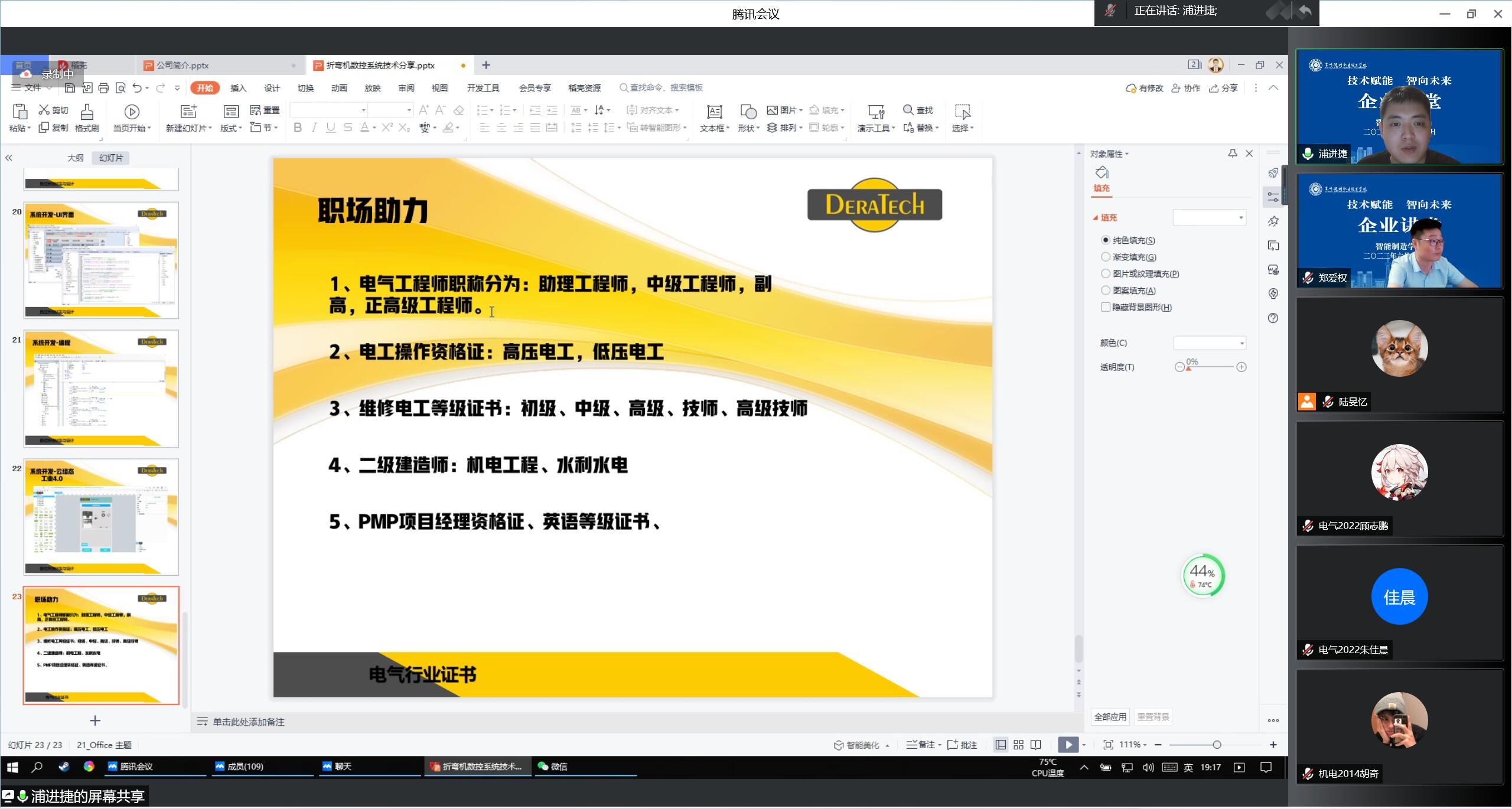Click the Strikethrough icon
The height and width of the screenshot is (809, 1512).
tap(348, 128)
